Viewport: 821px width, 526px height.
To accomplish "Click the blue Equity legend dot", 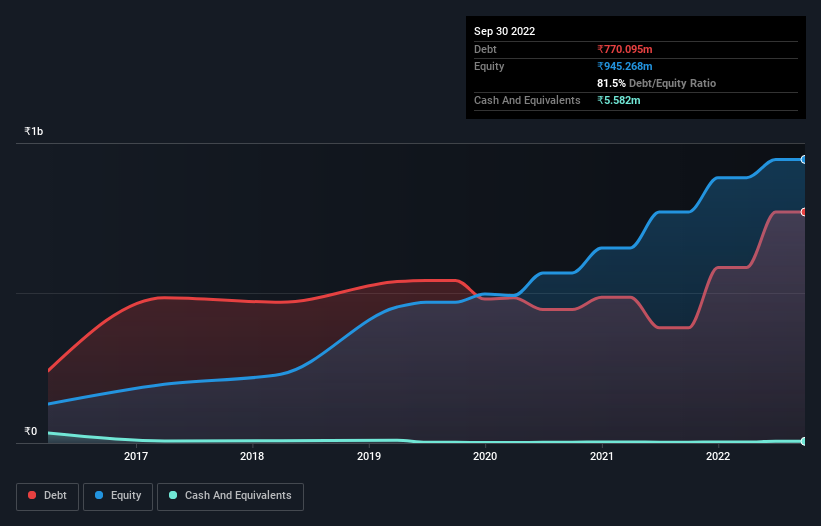I will (99, 495).
